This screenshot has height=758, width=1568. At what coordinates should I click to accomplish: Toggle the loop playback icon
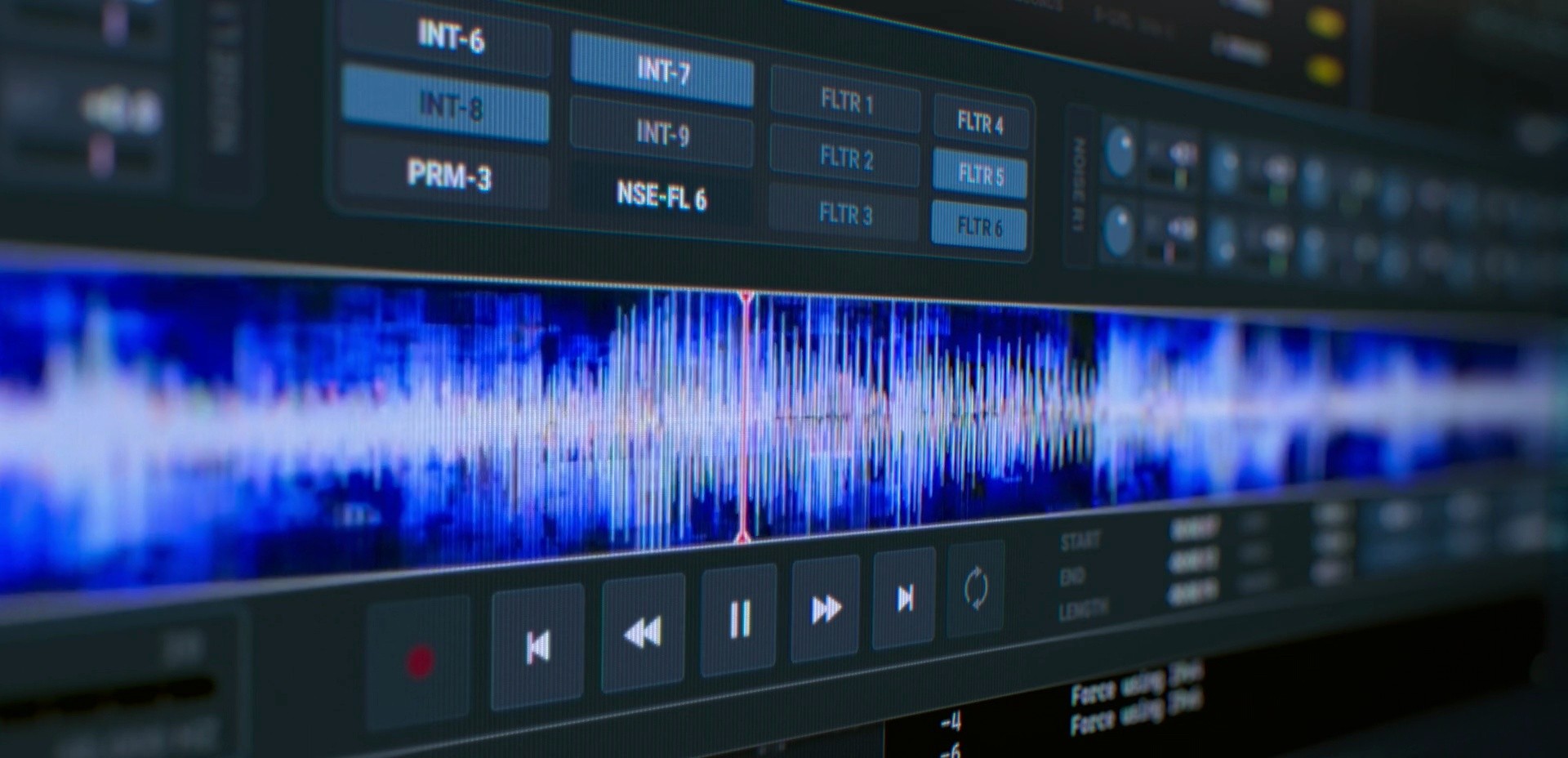coord(976,589)
